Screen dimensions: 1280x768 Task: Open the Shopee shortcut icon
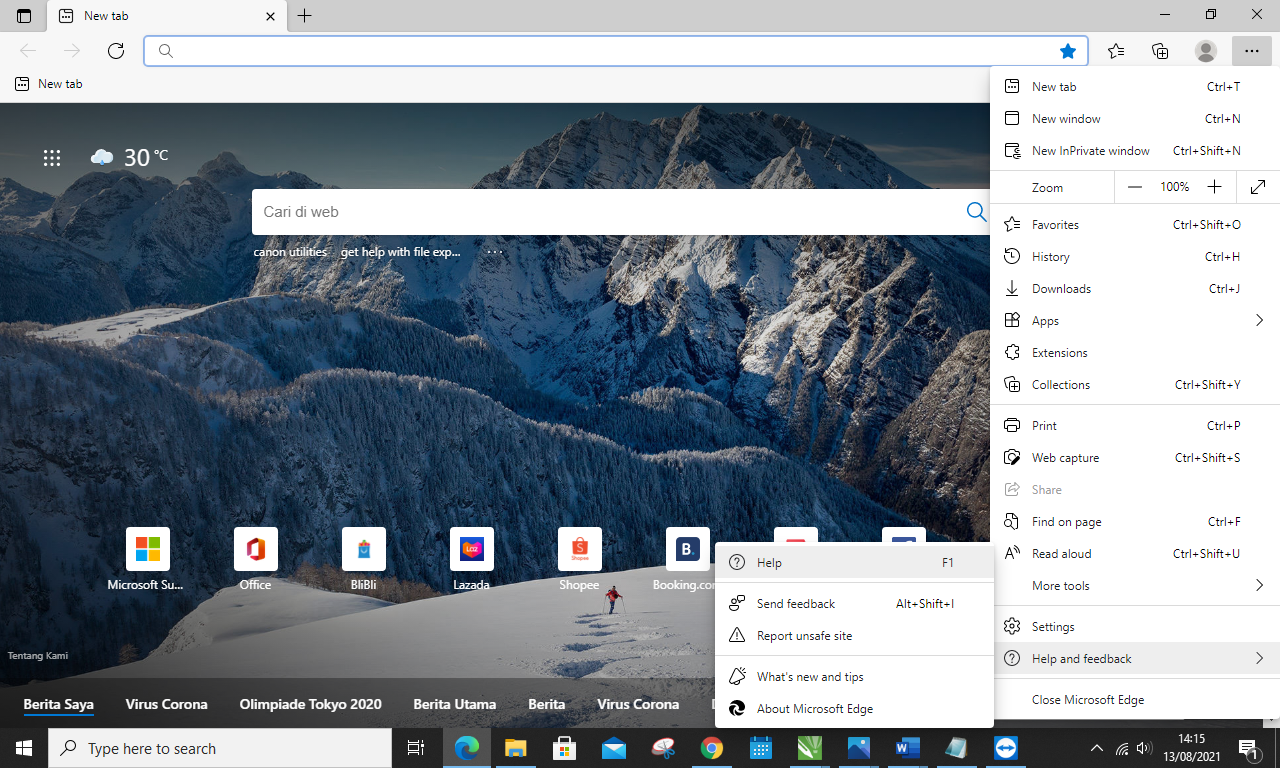click(x=579, y=548)
